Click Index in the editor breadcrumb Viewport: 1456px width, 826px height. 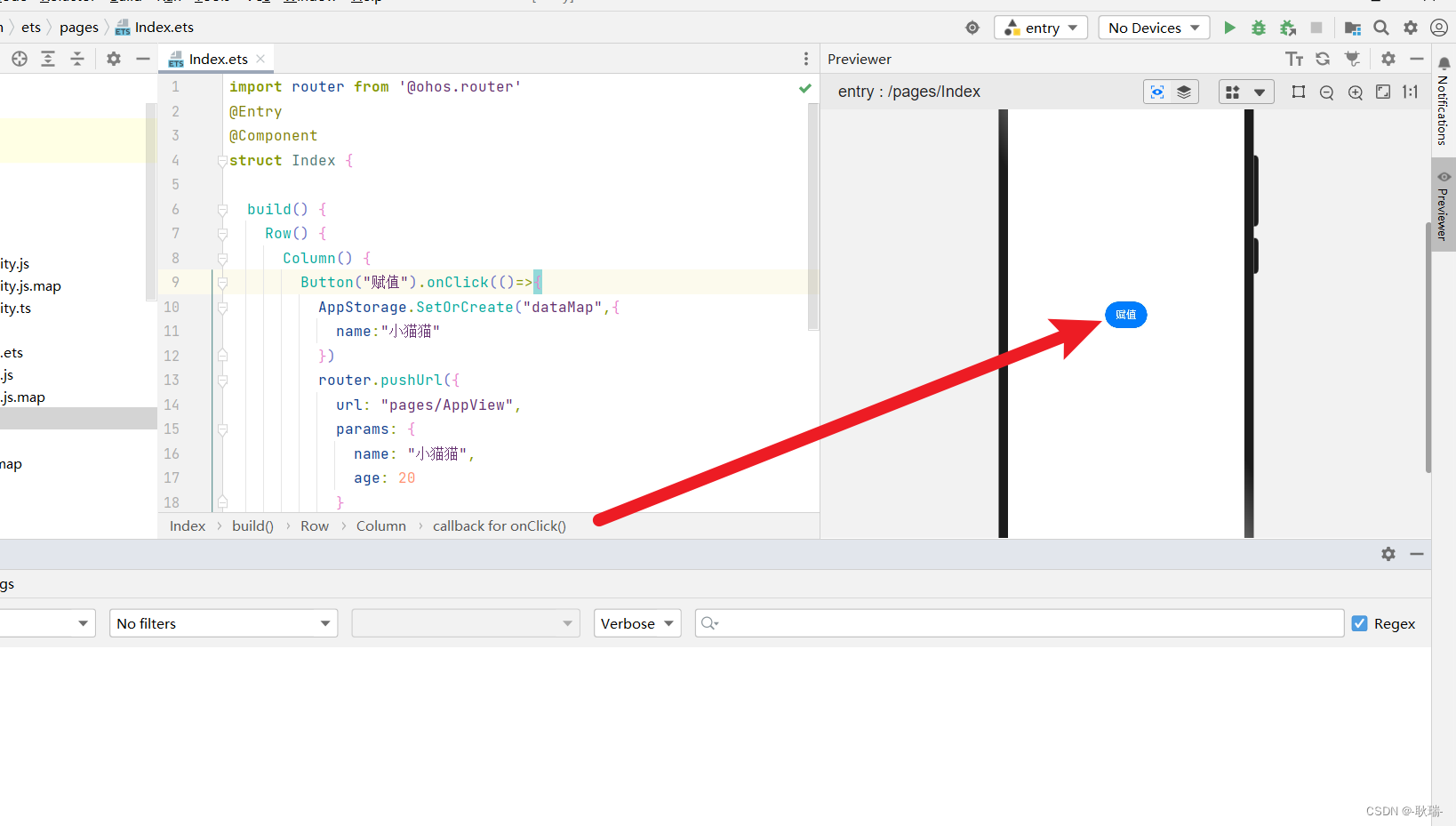188,526
